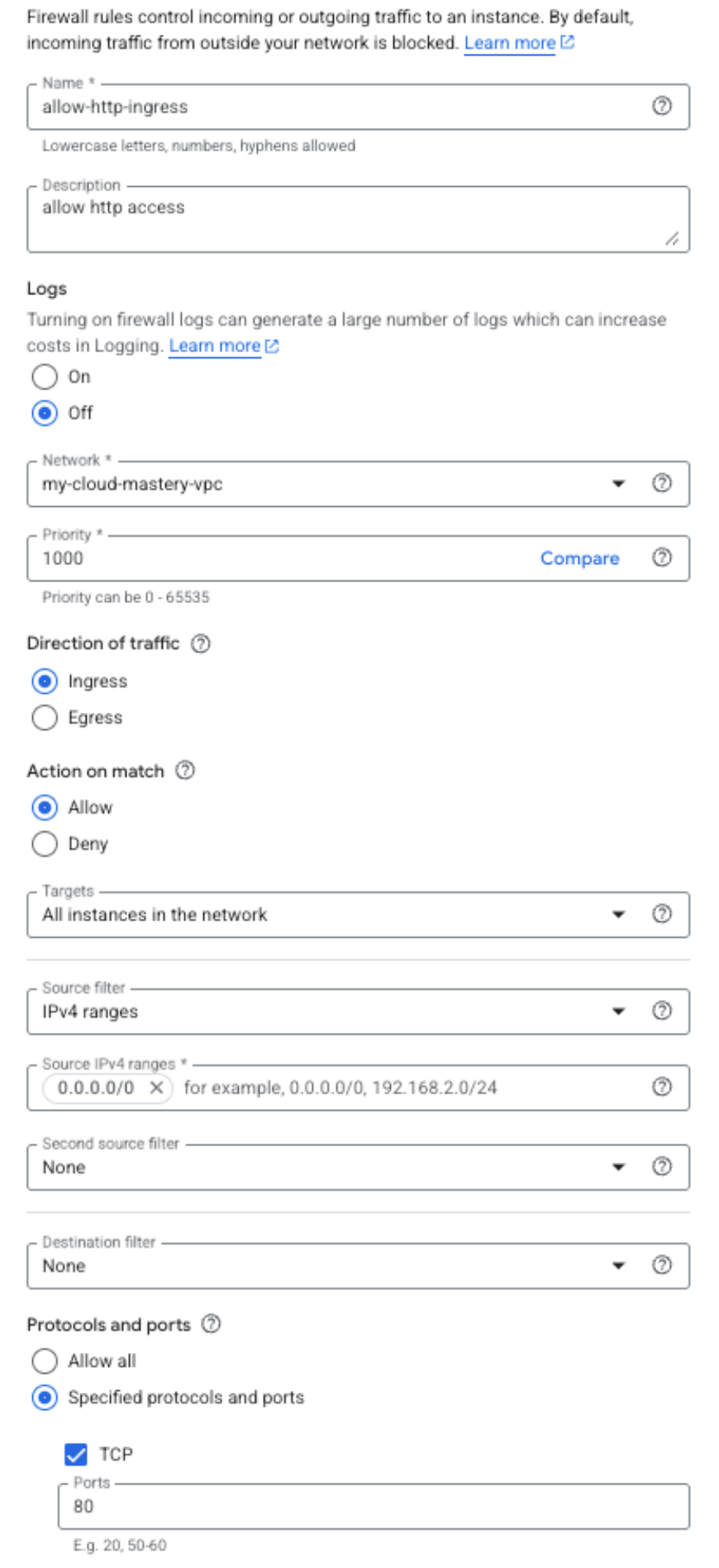Image resolution: width=719 pixels, height=1568 pixels.
Task: Click into the TCP Ports field
Action: pos(372,1506)
